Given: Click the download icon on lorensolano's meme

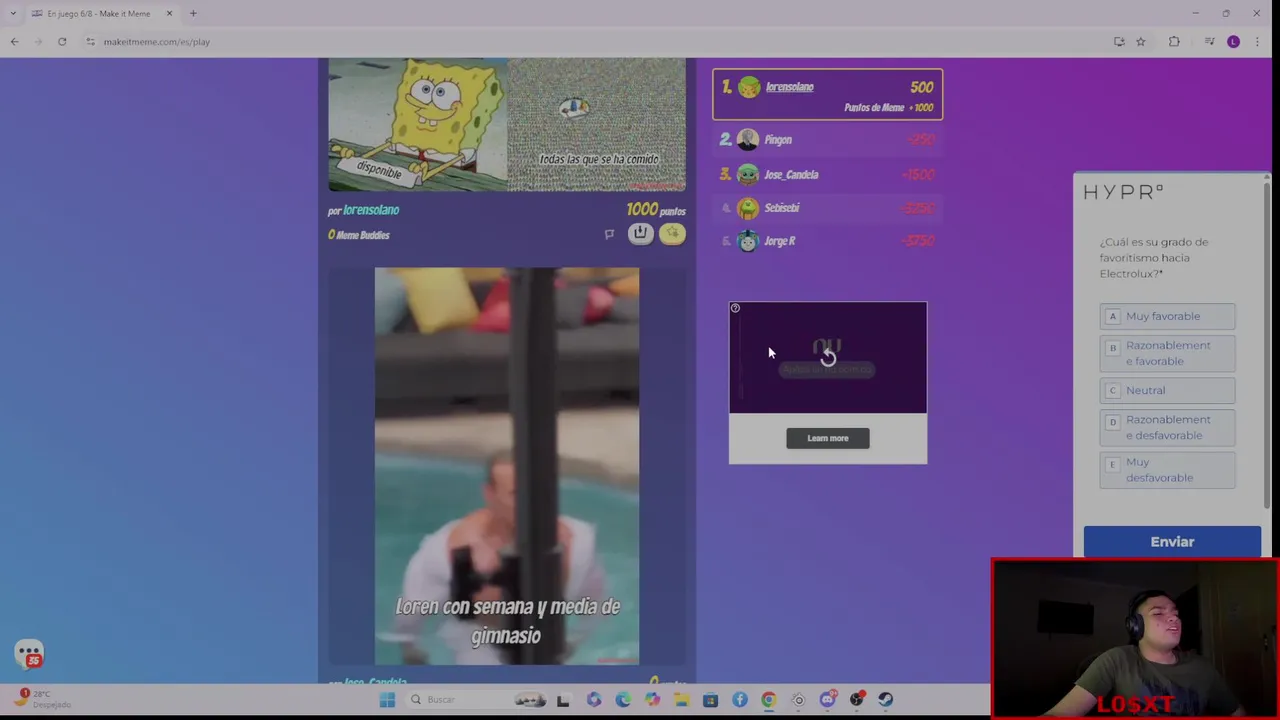Looking at the screenshot, I should [641, 233].
